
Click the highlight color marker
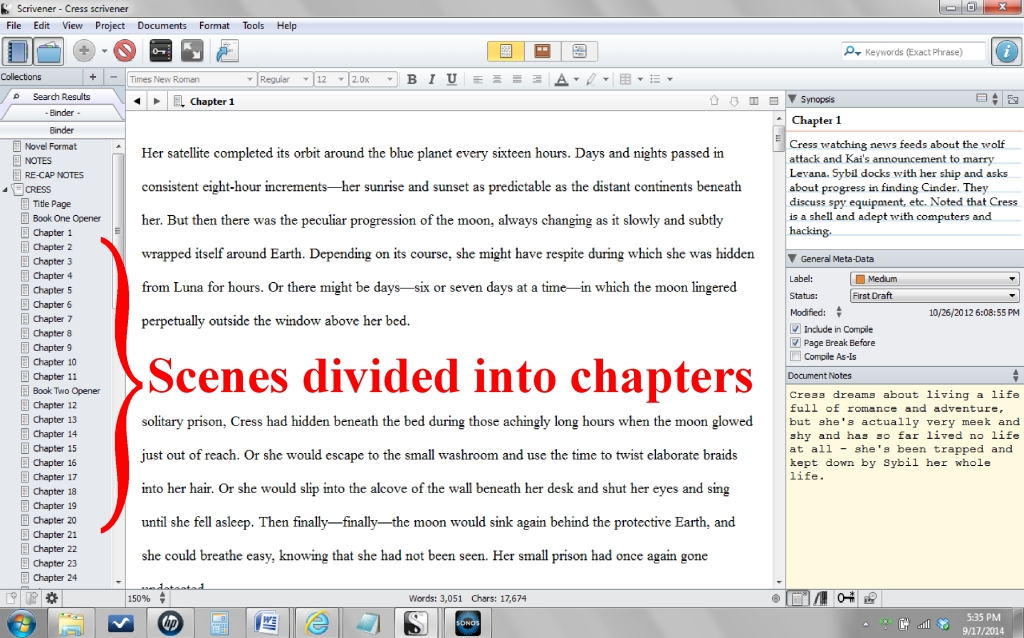pyautogui.click(x=592, y=79)
